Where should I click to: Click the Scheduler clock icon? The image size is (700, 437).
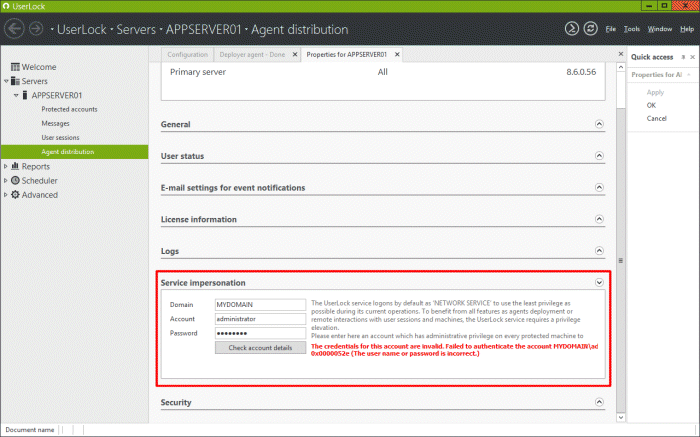[x=15, y=180]
